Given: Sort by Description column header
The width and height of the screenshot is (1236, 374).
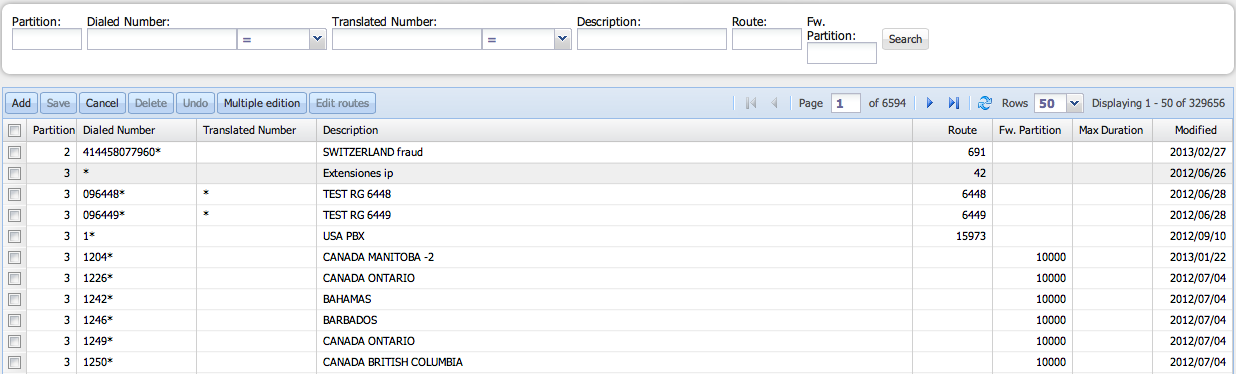Looking at the screenshot, I should point(615,130).
